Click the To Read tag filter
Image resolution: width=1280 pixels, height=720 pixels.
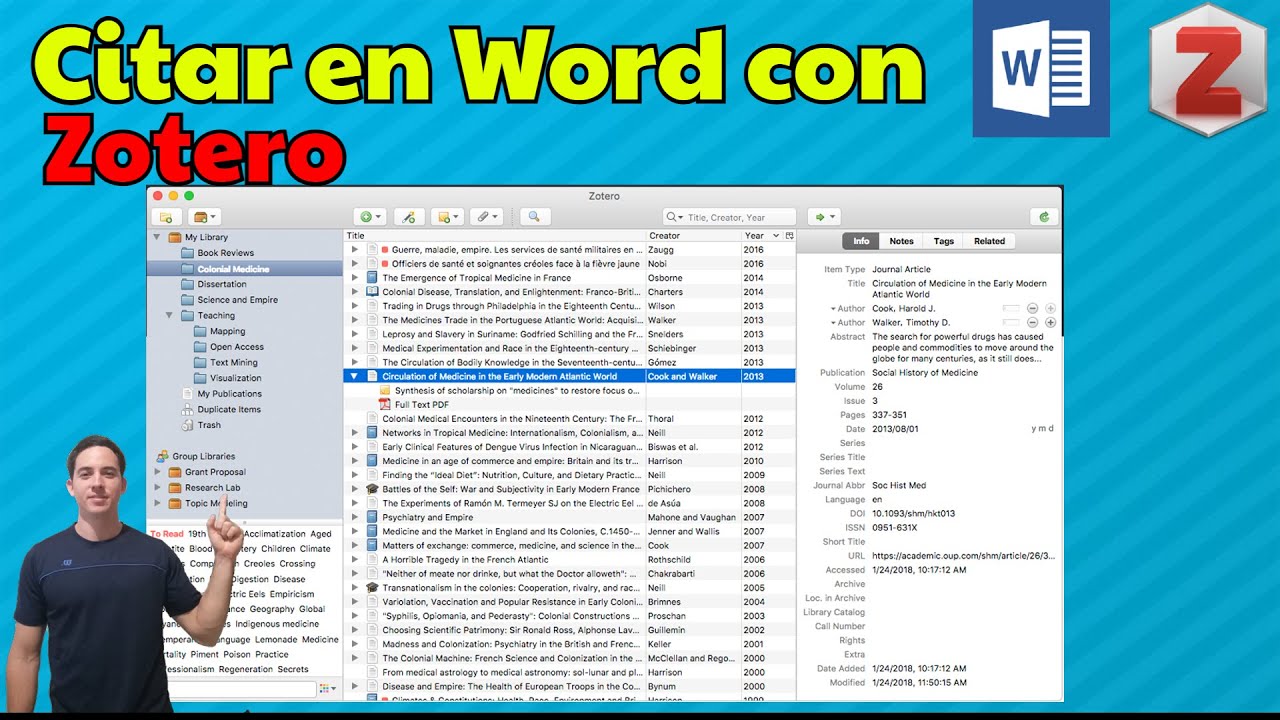[167, 534]
